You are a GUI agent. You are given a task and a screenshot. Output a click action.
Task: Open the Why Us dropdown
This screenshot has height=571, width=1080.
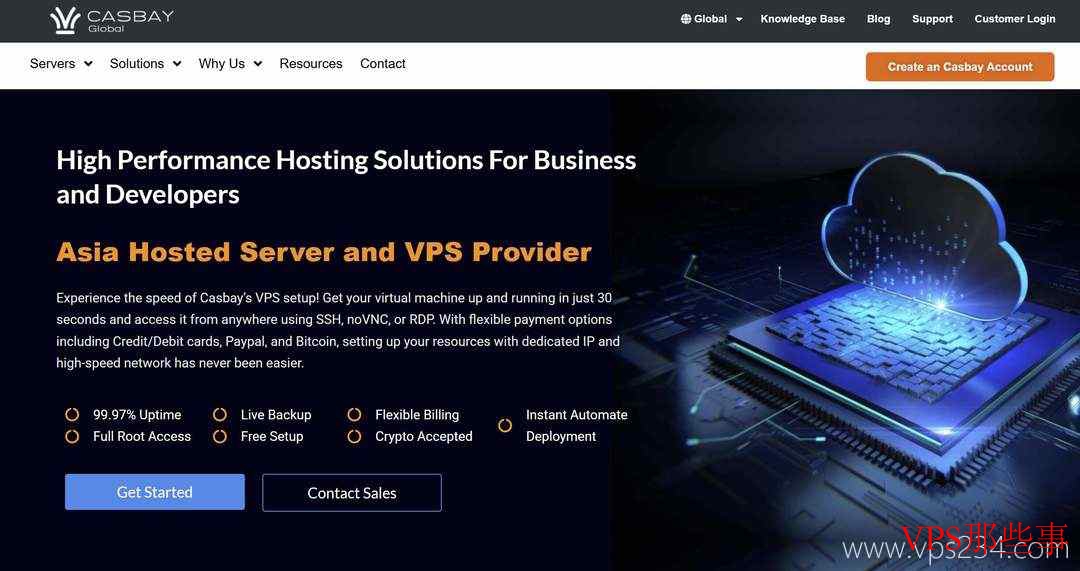[x=230, y=63]
